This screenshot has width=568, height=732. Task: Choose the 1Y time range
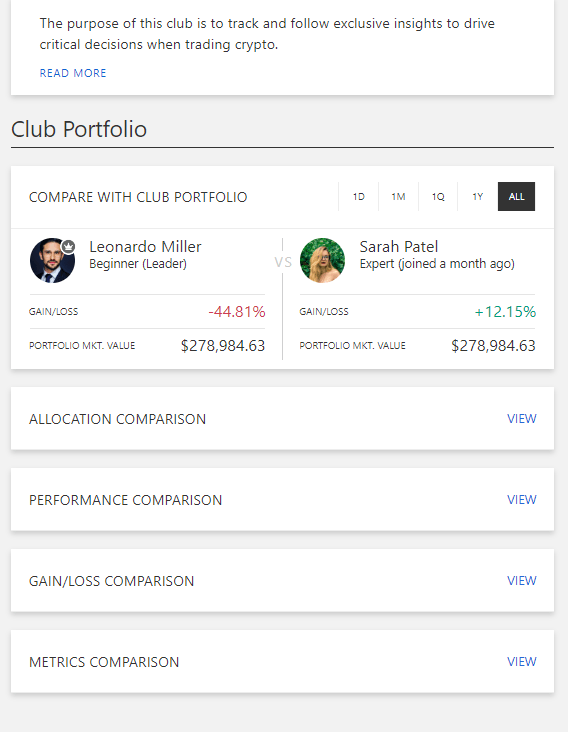click(x=477, y=197)
